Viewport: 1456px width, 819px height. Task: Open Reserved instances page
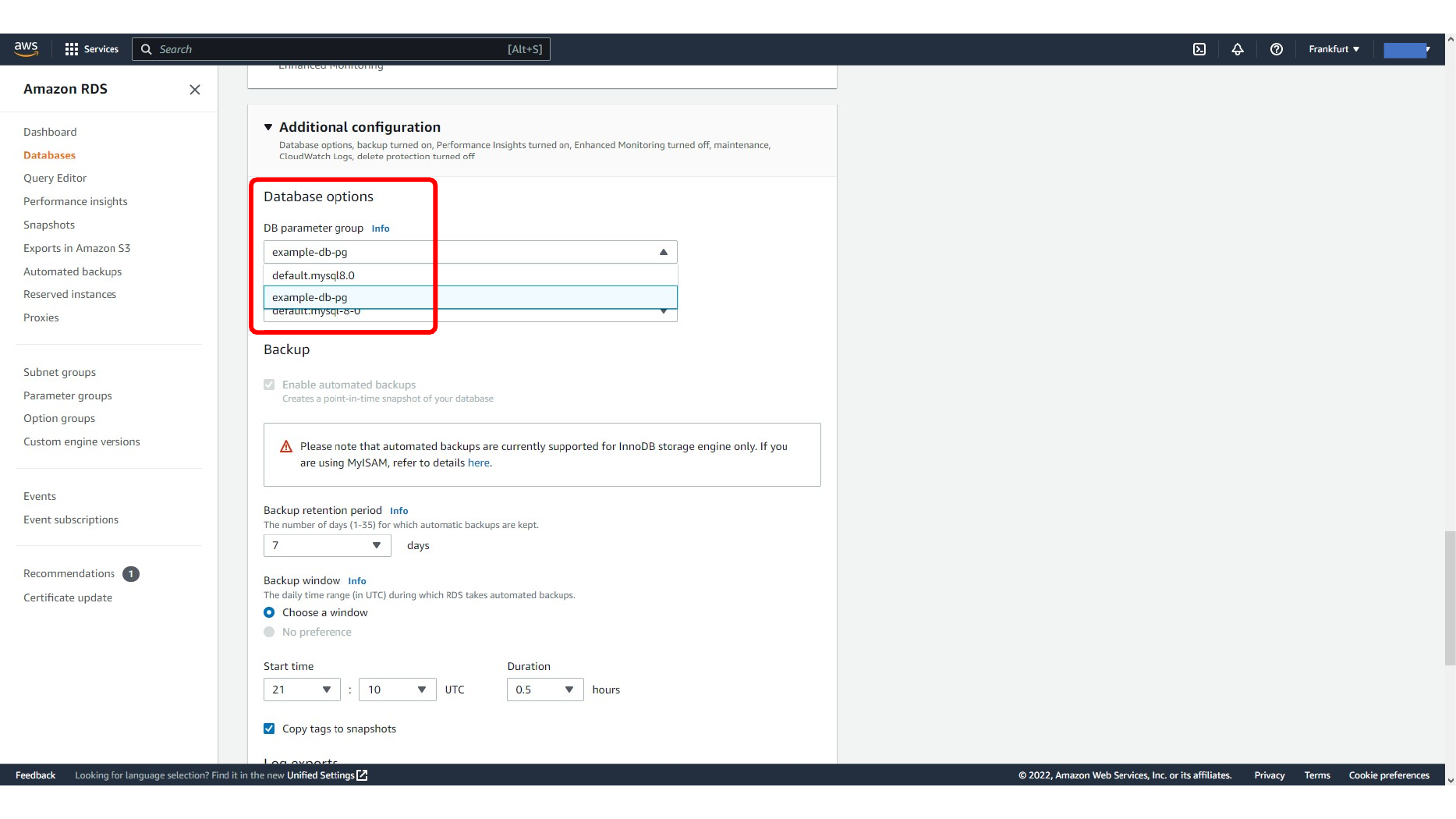point(69,294)
